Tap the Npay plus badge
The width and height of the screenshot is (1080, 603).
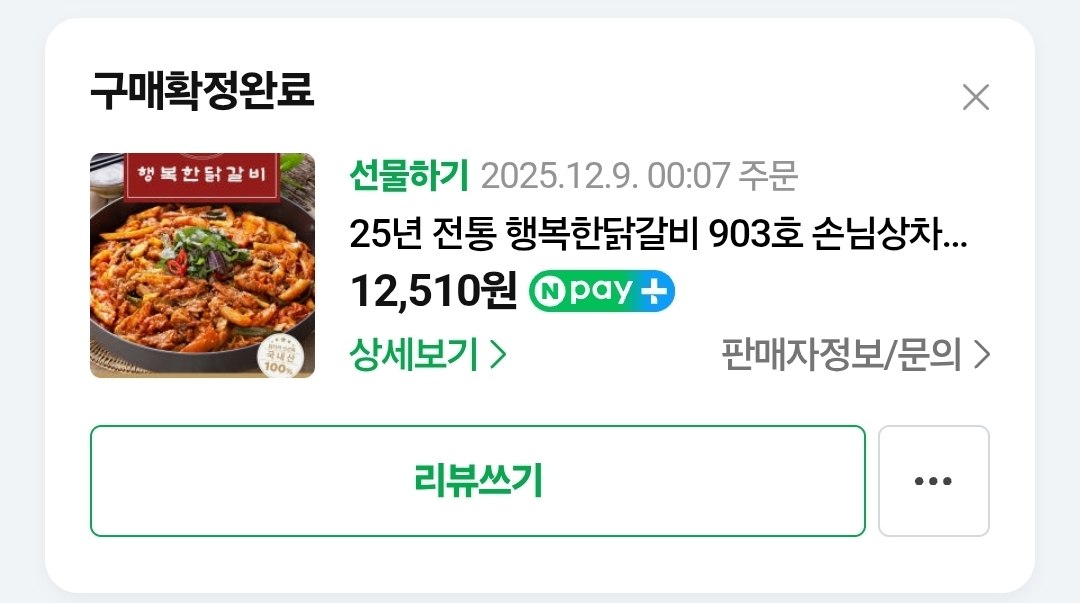click(x=601, y=291)
